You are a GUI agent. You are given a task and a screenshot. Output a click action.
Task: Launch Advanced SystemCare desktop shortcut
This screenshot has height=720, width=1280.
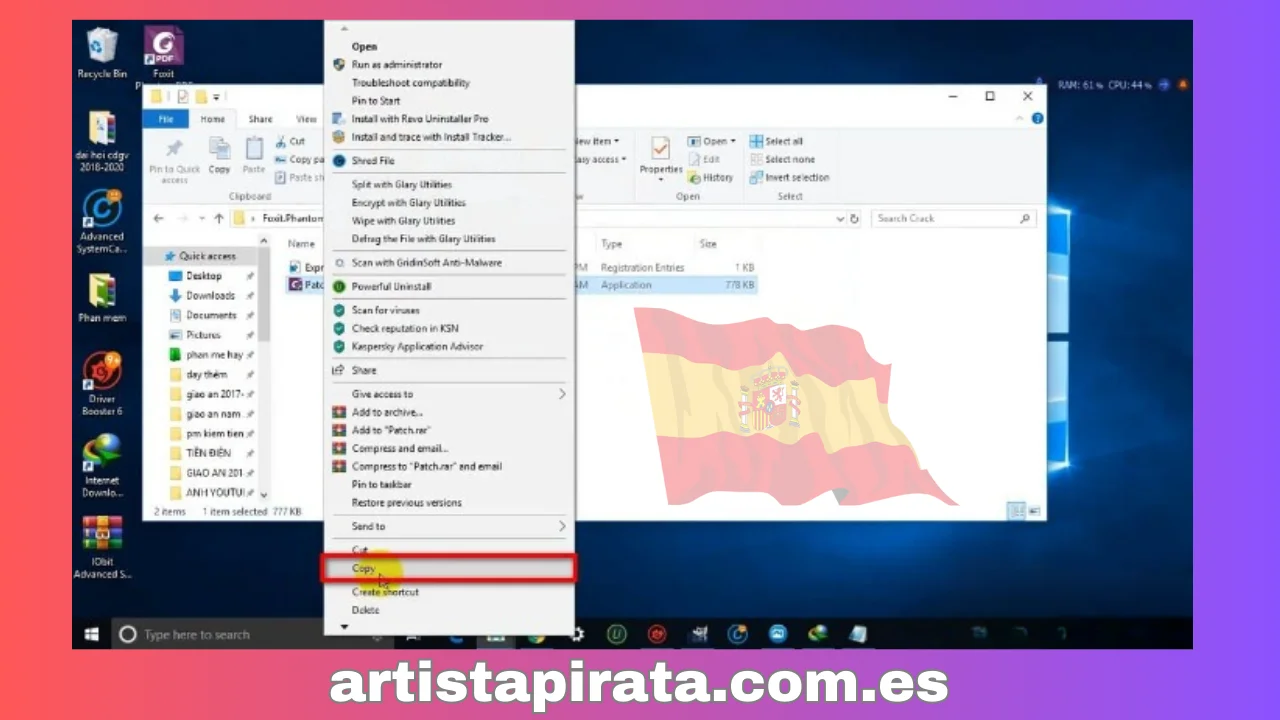coord(102,220)
